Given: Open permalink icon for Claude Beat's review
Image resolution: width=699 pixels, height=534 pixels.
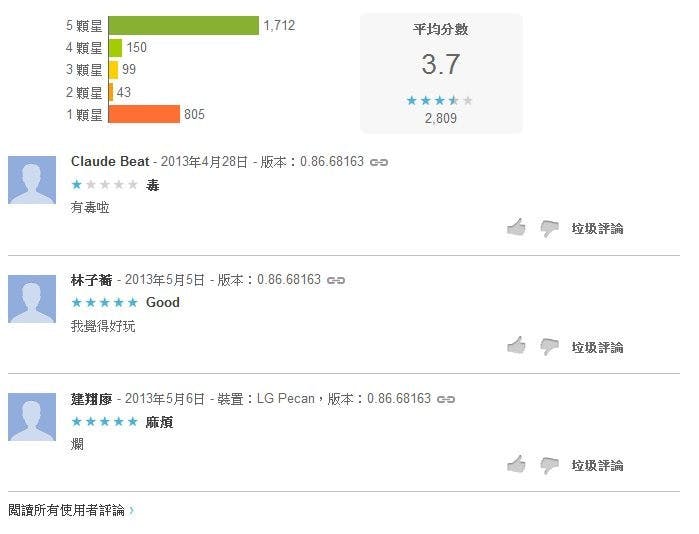Looking at the screenshot, I should coord(379,162).
